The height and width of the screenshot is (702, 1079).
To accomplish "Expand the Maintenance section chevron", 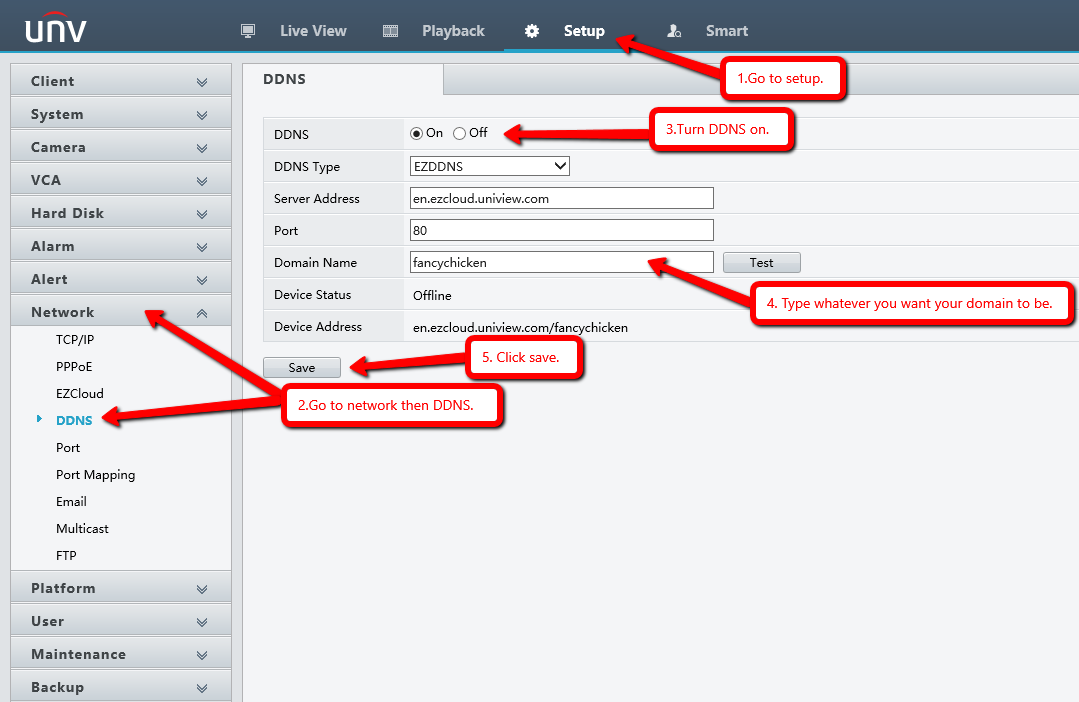I will click(x=202, y=655).
